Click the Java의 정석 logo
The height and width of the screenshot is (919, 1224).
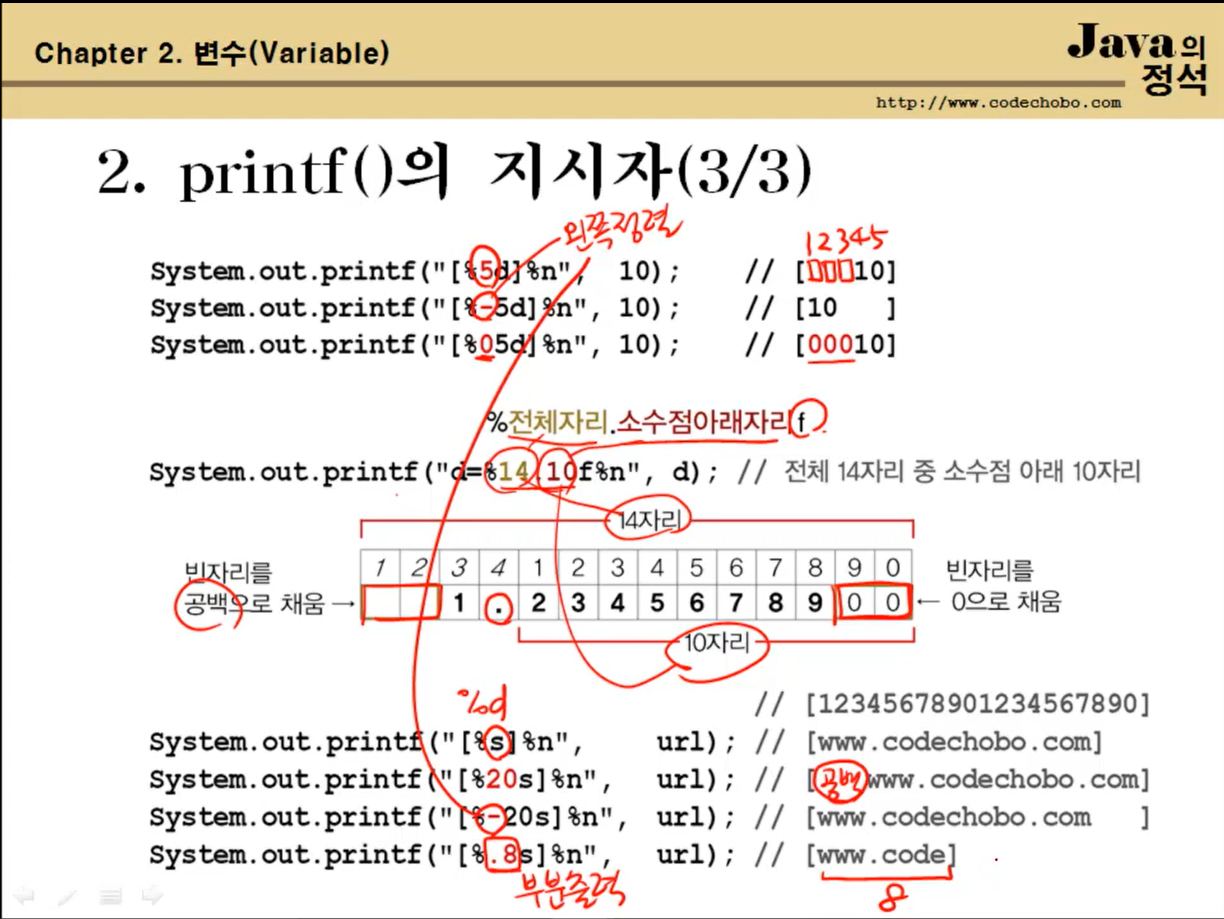click(1139, 58)
